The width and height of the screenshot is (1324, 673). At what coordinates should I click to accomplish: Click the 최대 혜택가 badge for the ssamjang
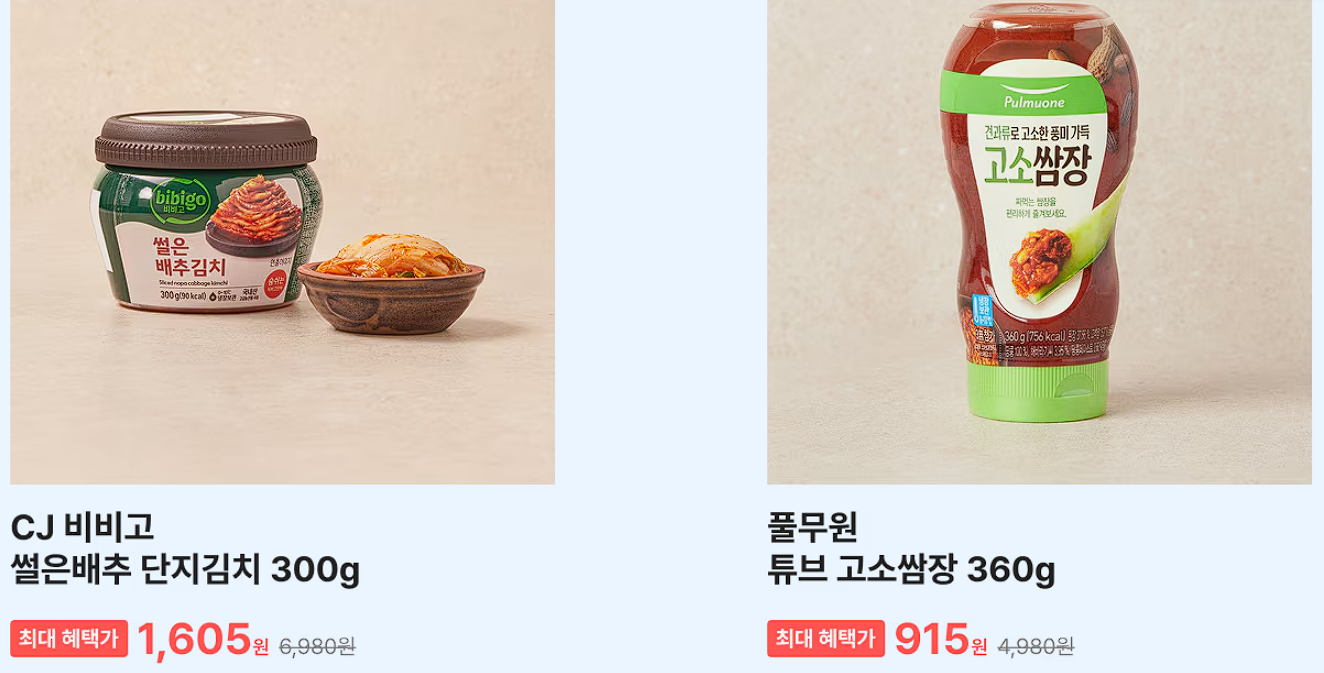click(826, 639)
